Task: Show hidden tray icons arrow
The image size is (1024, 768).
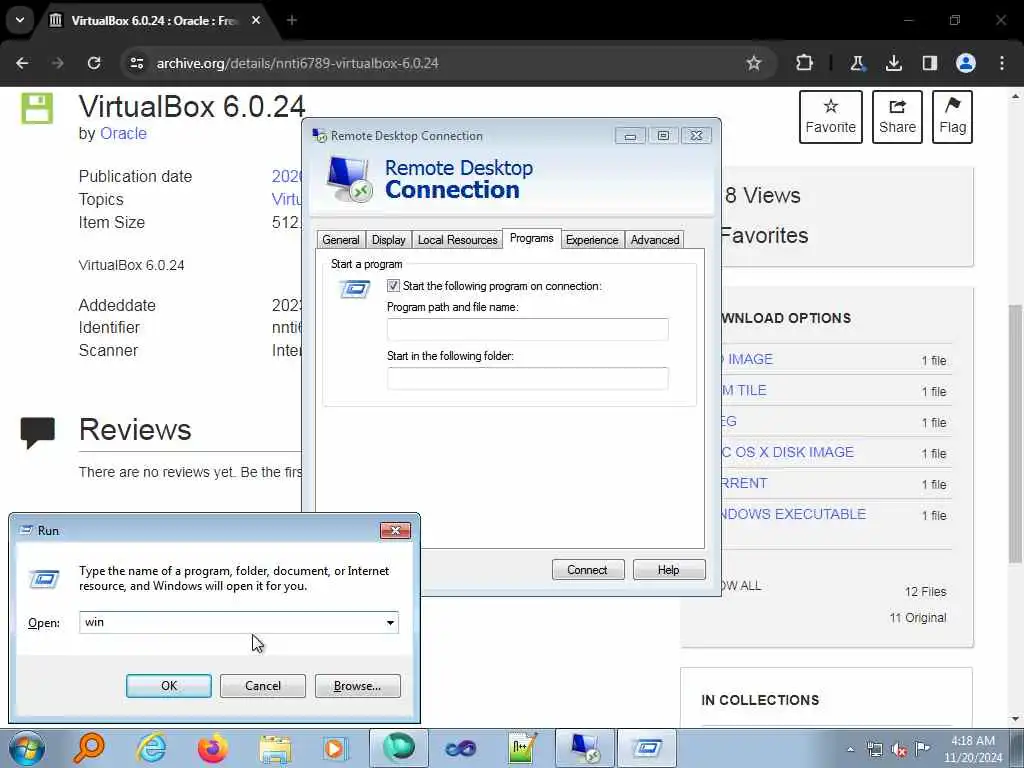Action: pyautogui.click(x=850, y=750)
